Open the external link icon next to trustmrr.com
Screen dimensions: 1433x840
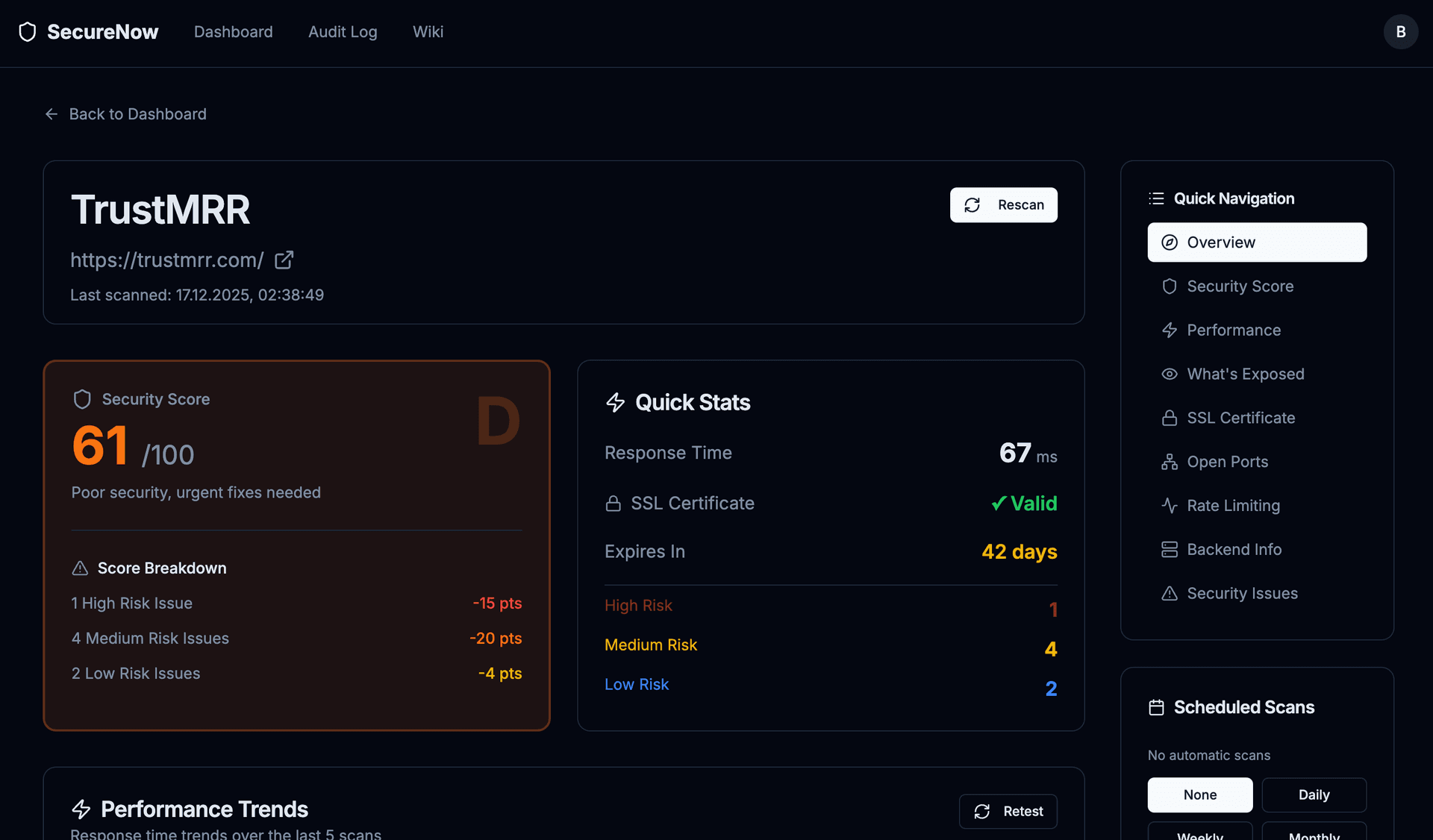[x=284, y=260]
